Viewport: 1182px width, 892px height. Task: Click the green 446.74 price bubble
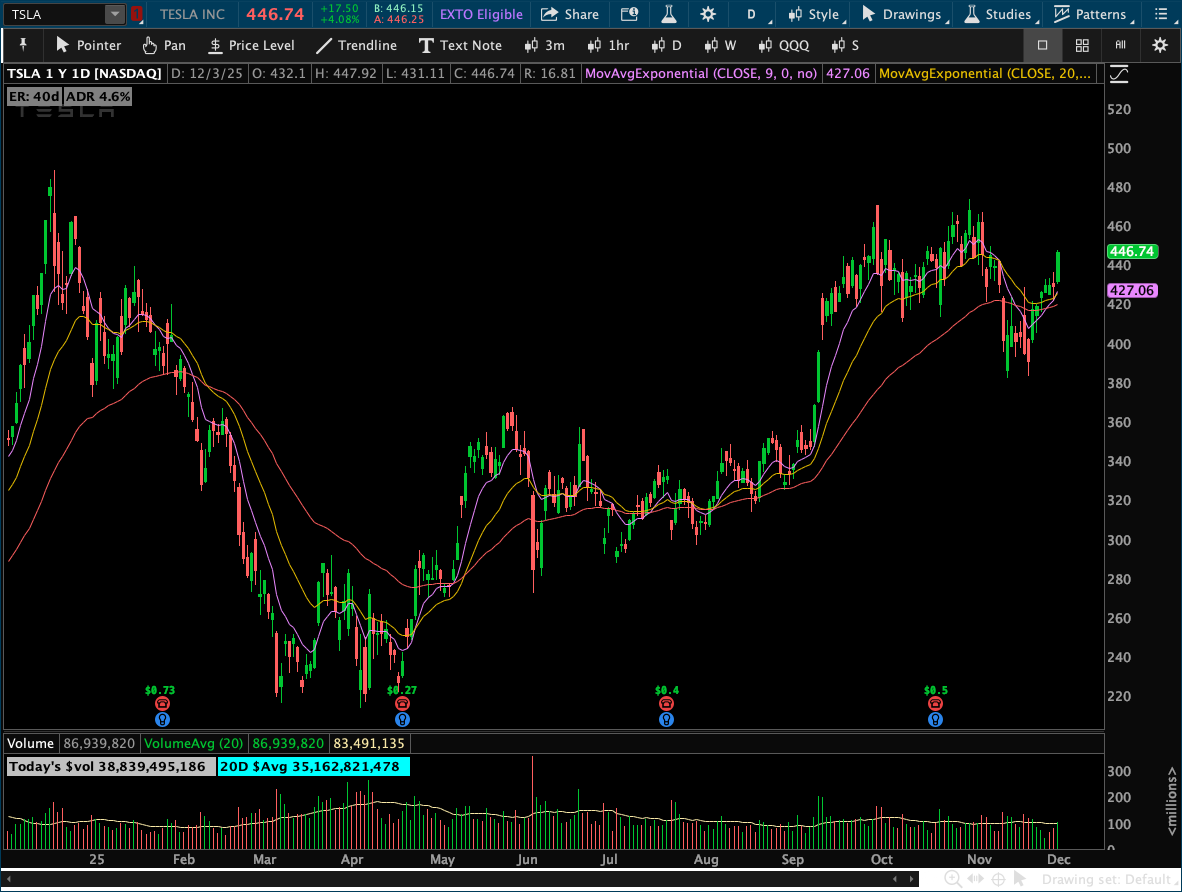1132,251
